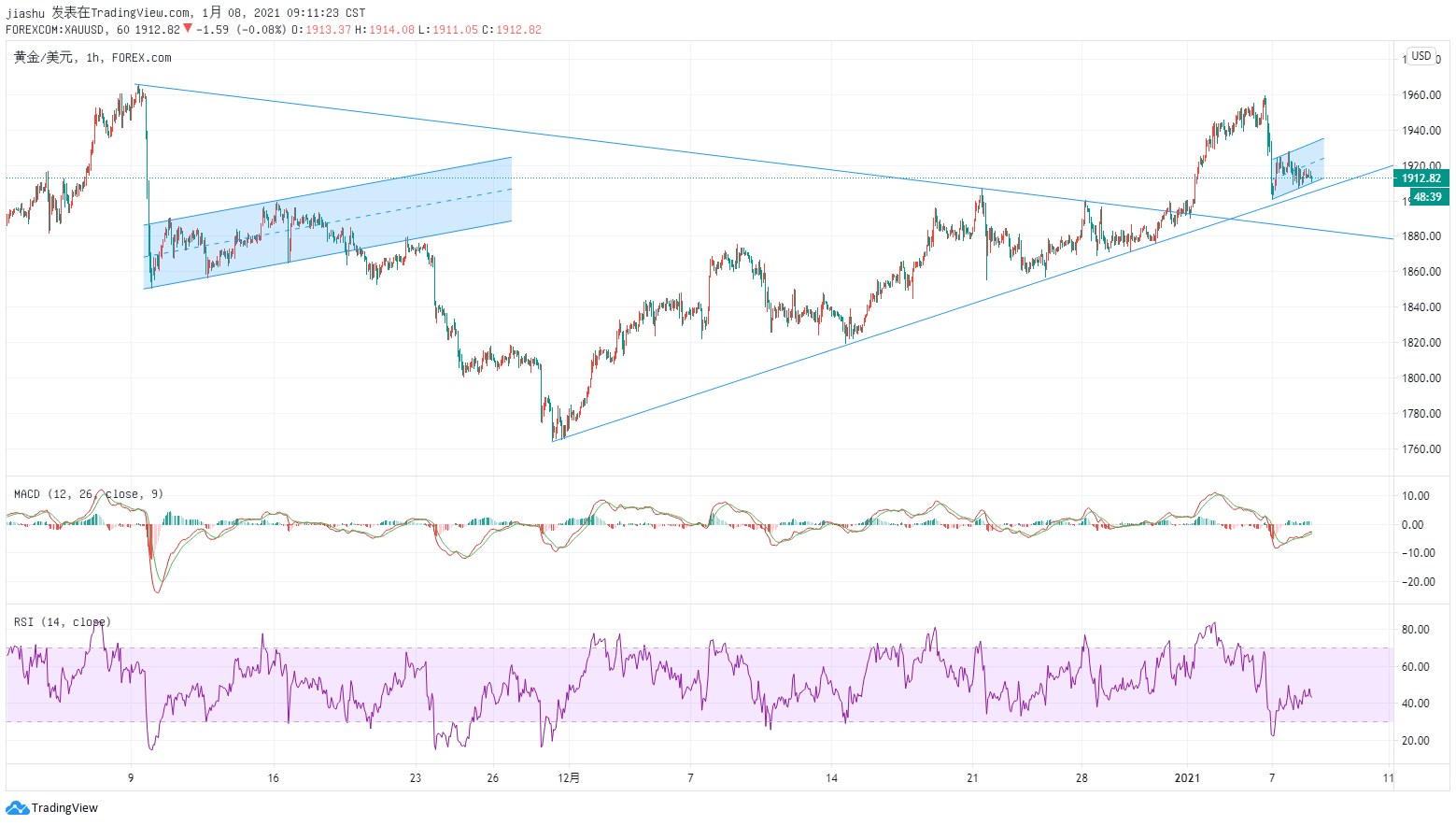The image size is (1456, 825).
Task: Click the MACD axis value 10.00
Action: click(x=1416, y=496)
